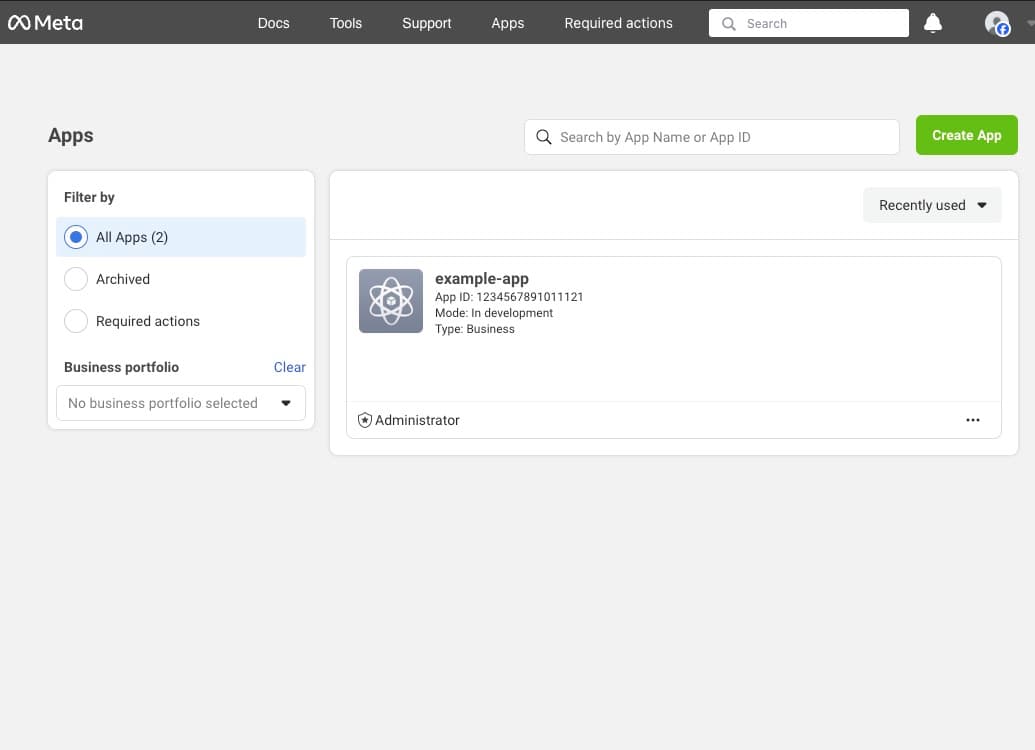
Task: Open Required actions in the top nav
Action: coord(618,23)
